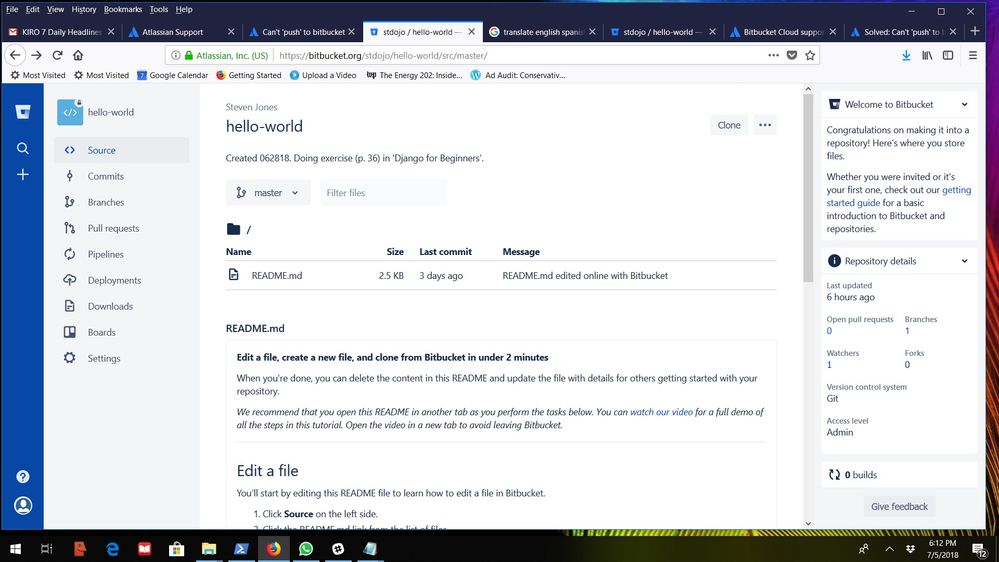Click the root folder icon in breadcrumb
999x562 pixels.
233,229
